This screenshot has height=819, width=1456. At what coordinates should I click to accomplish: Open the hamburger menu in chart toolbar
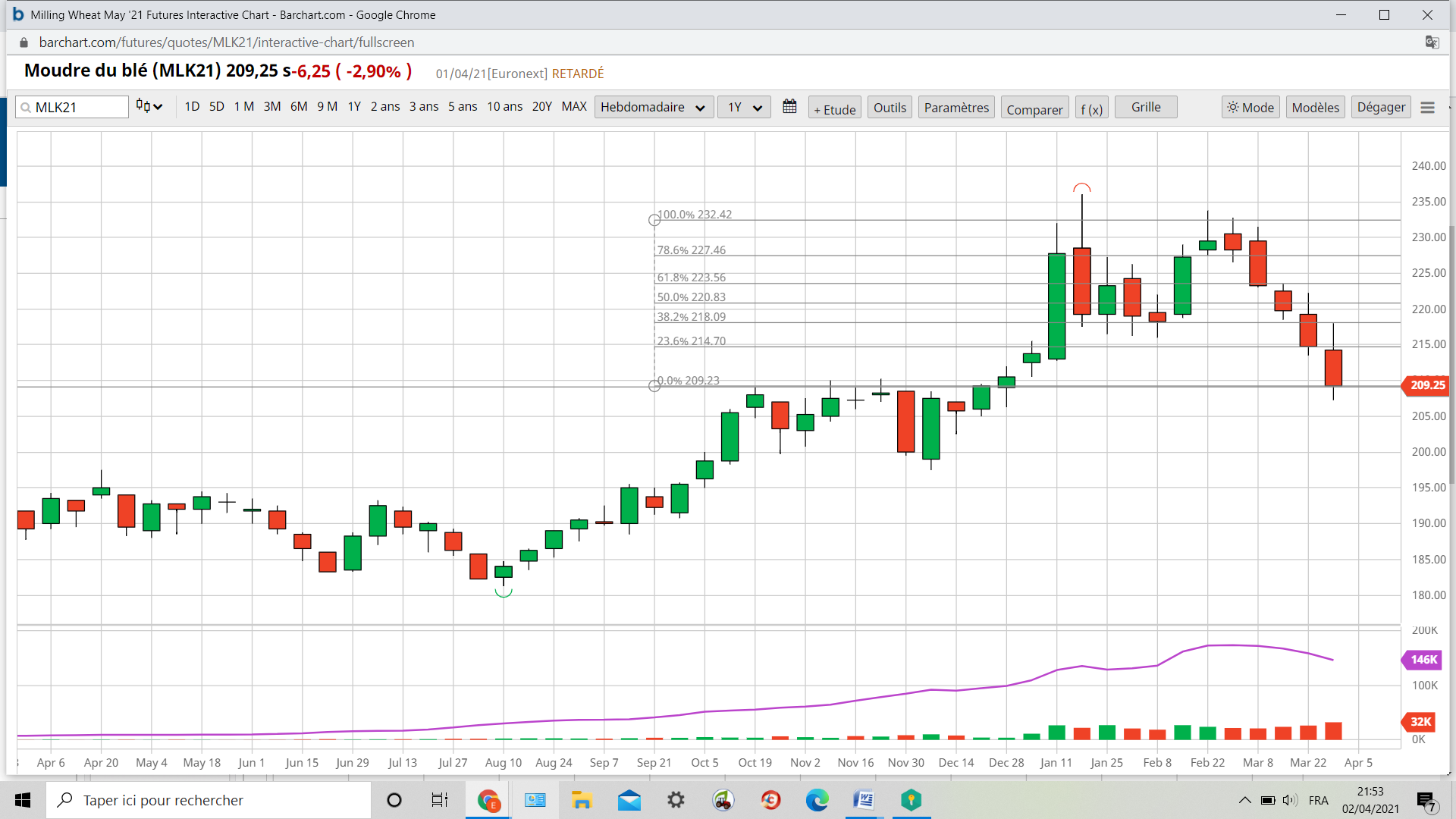[1427, 108]
